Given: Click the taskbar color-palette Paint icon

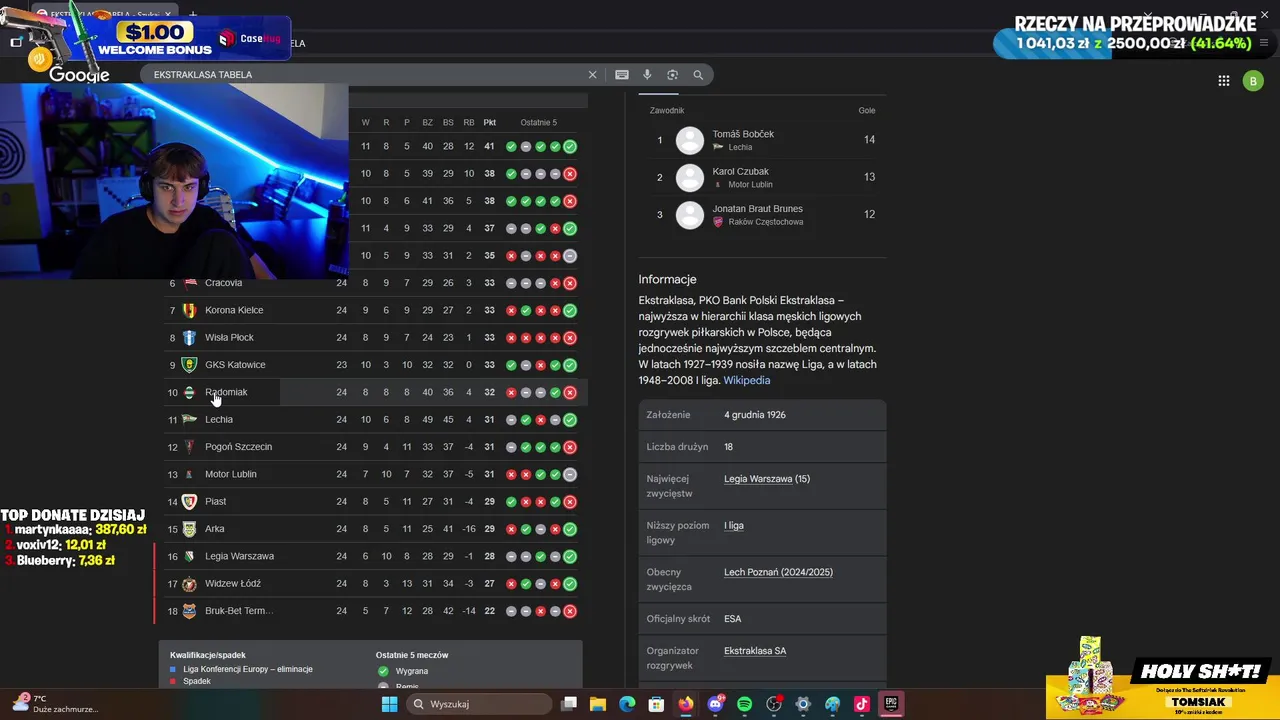Looking at the screenshot, I should click(832, 704).
